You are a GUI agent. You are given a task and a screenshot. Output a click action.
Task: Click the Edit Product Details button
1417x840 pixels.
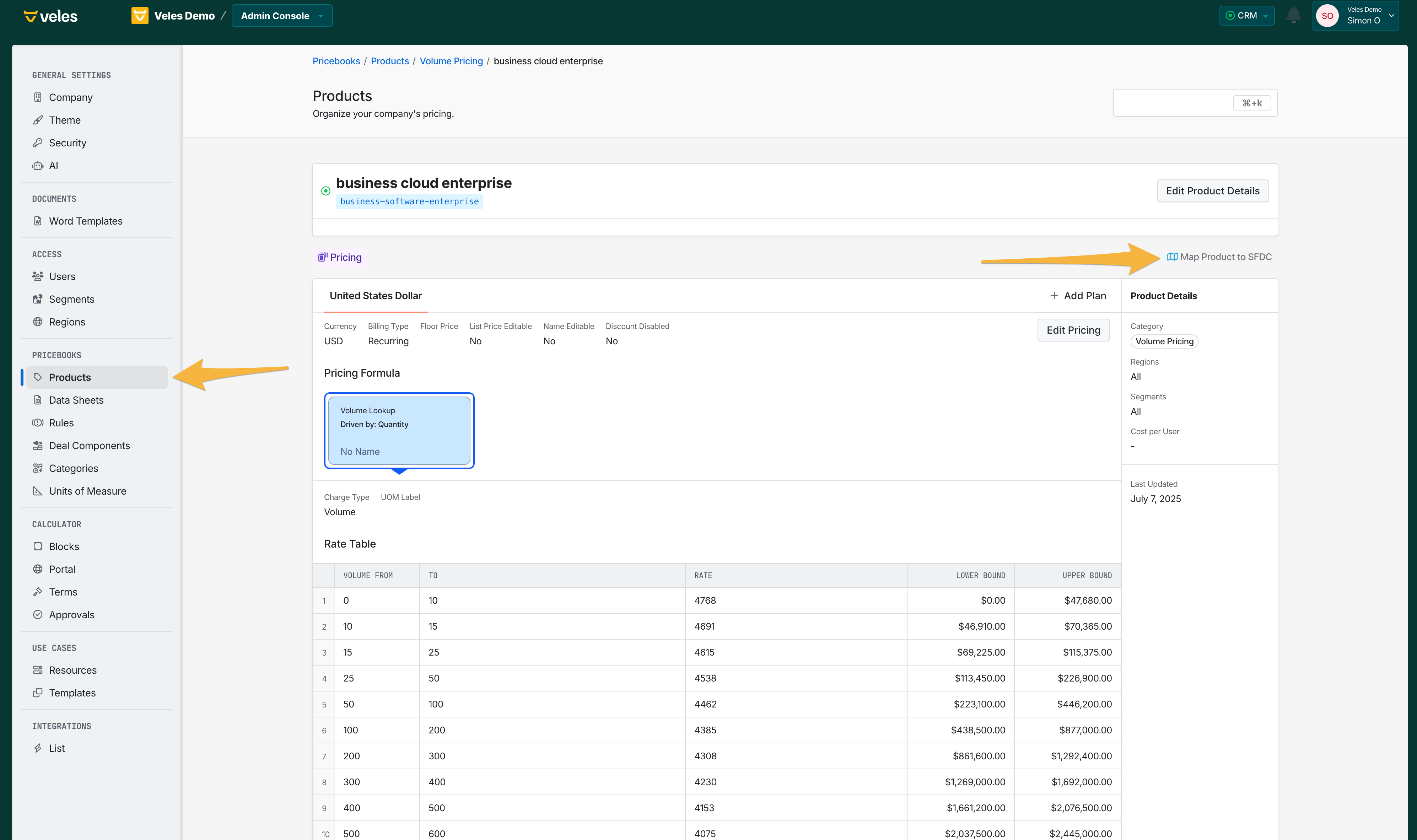1212,191
